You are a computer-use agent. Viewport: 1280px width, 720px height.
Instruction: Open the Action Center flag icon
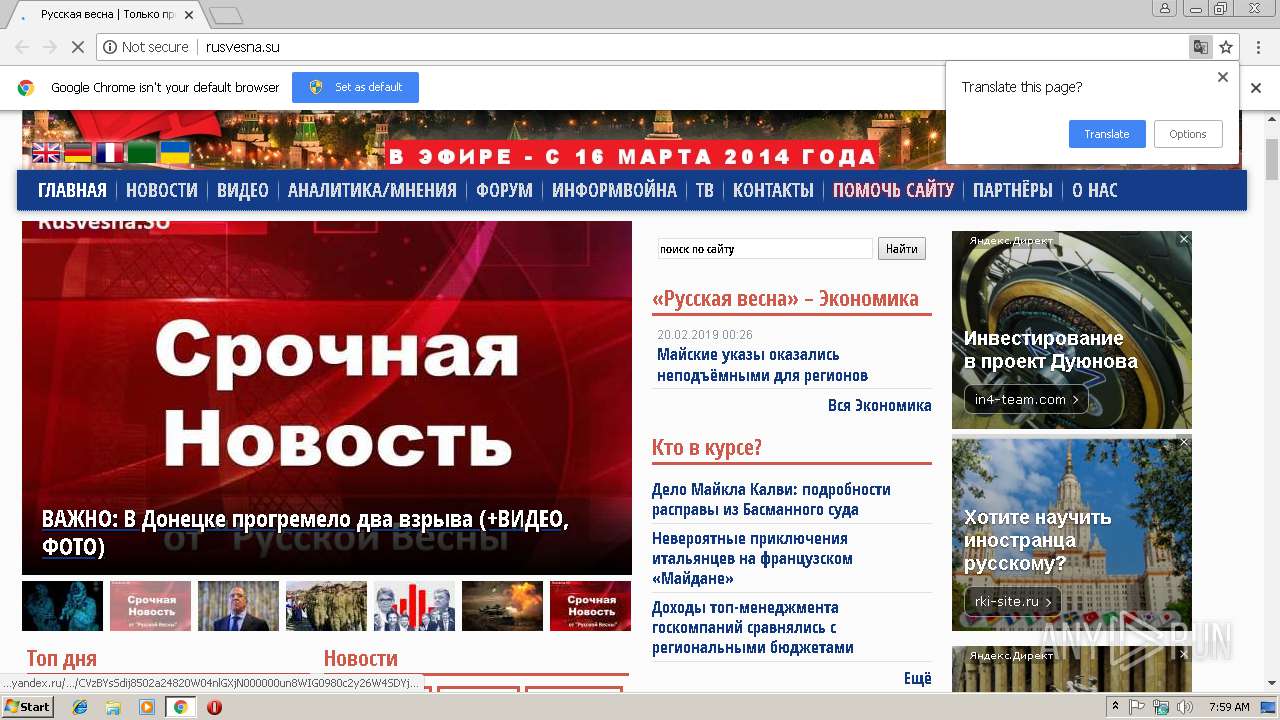click(x=1137, y=707)
